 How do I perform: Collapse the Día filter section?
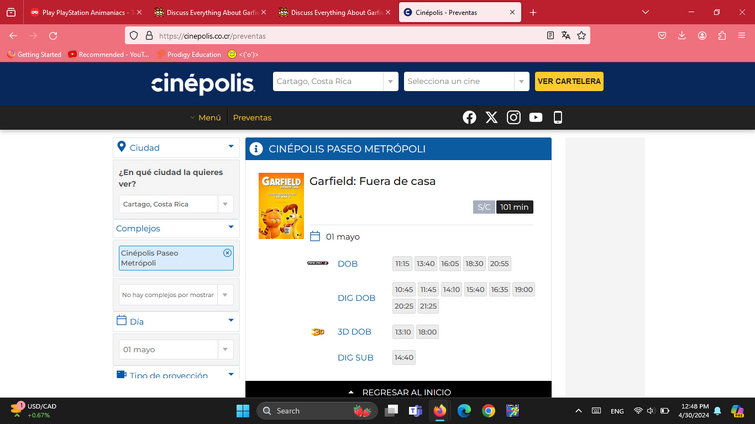click(x=176, y=321)
